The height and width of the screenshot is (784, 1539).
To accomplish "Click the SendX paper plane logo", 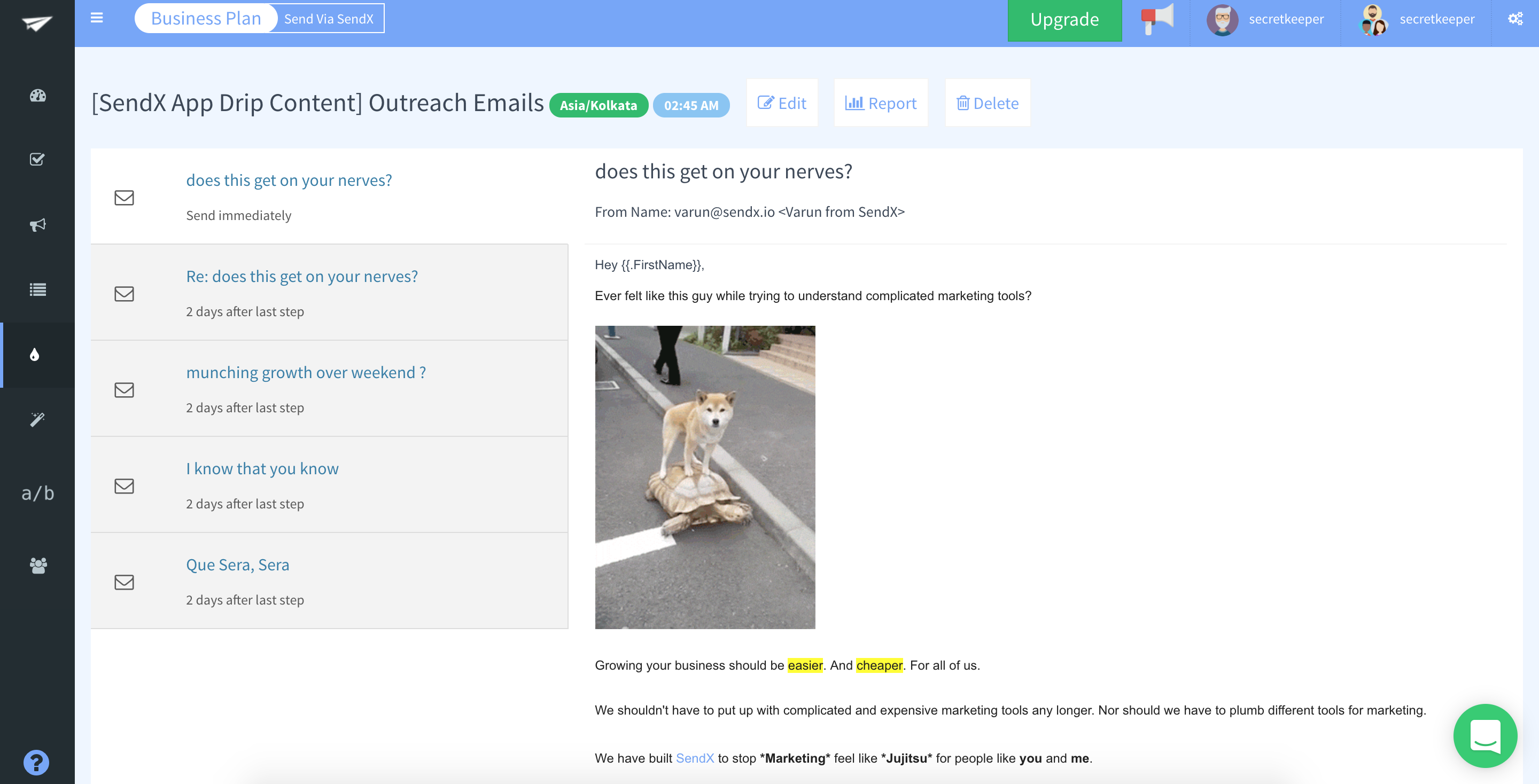I will (x=37, y=22).
